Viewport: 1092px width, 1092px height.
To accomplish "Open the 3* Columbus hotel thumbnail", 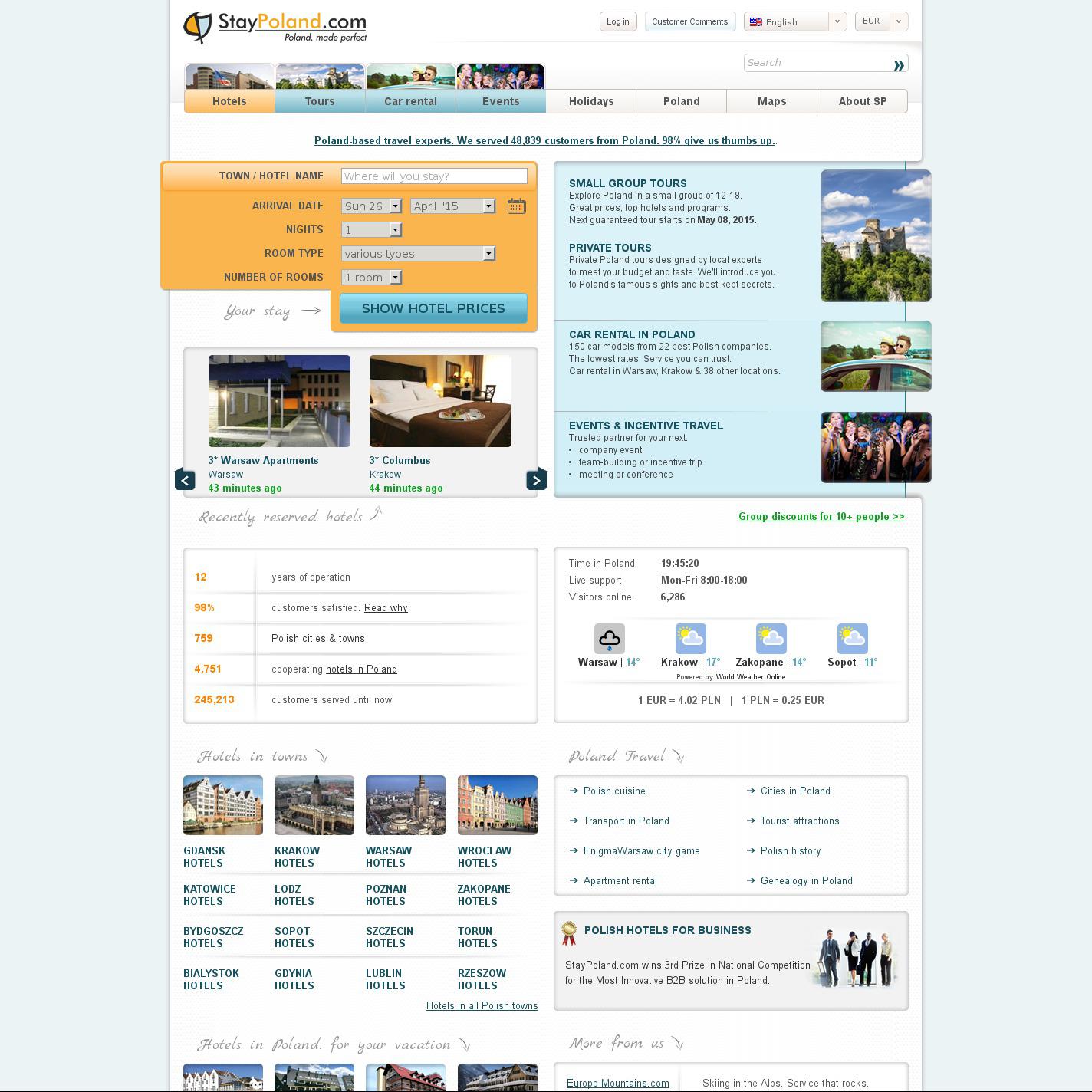I will [x=440, y=401].
